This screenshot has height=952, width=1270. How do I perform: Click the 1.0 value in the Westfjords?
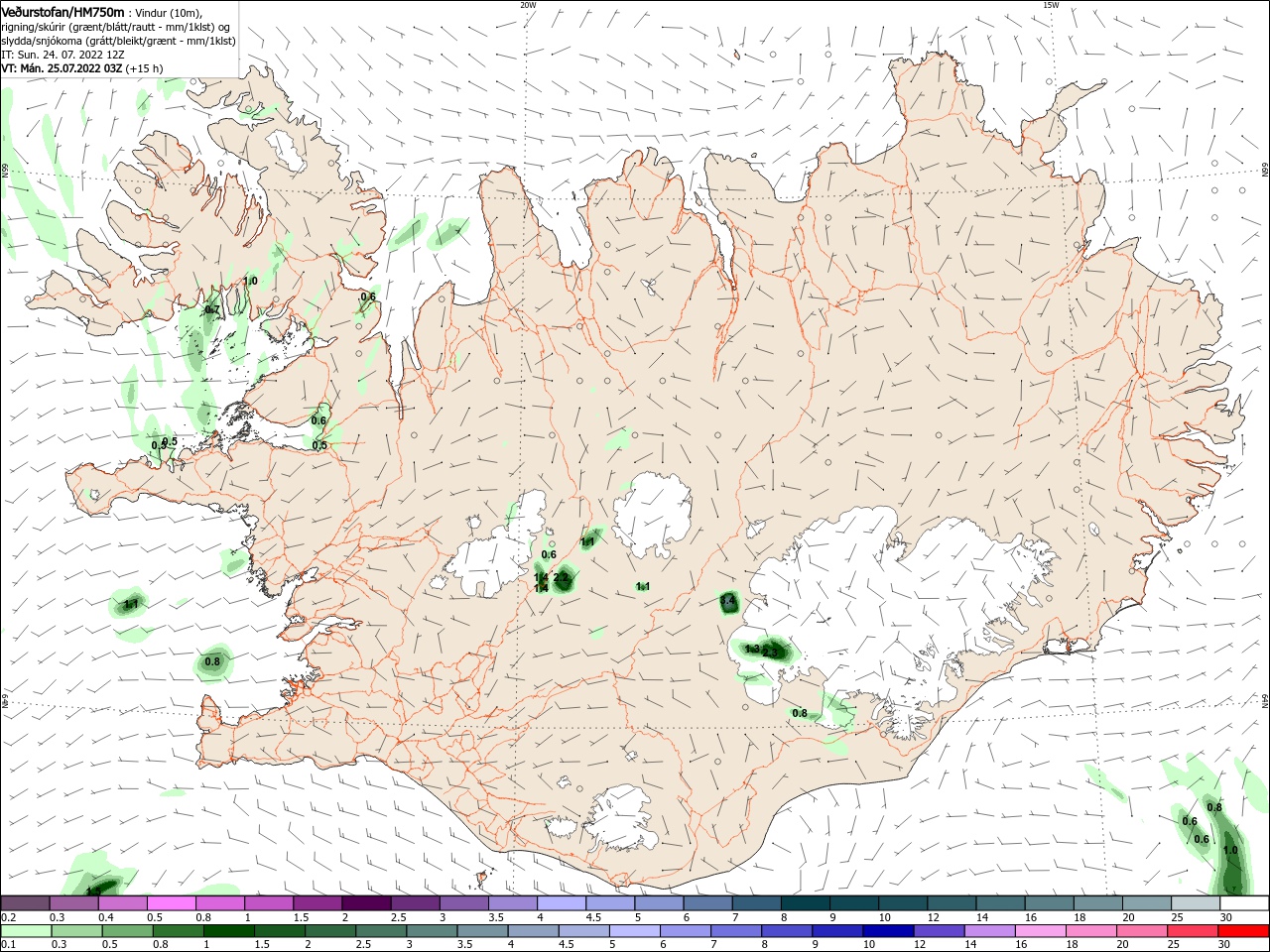click(x=250, y=282)
